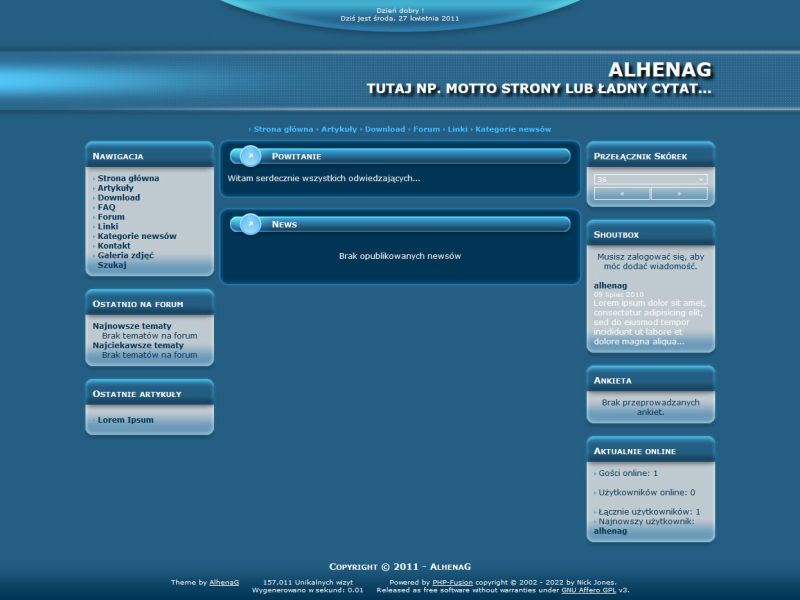Select Download in top navigation bar
The height and width of the screenshot is (600, 800).
point(385,129)
